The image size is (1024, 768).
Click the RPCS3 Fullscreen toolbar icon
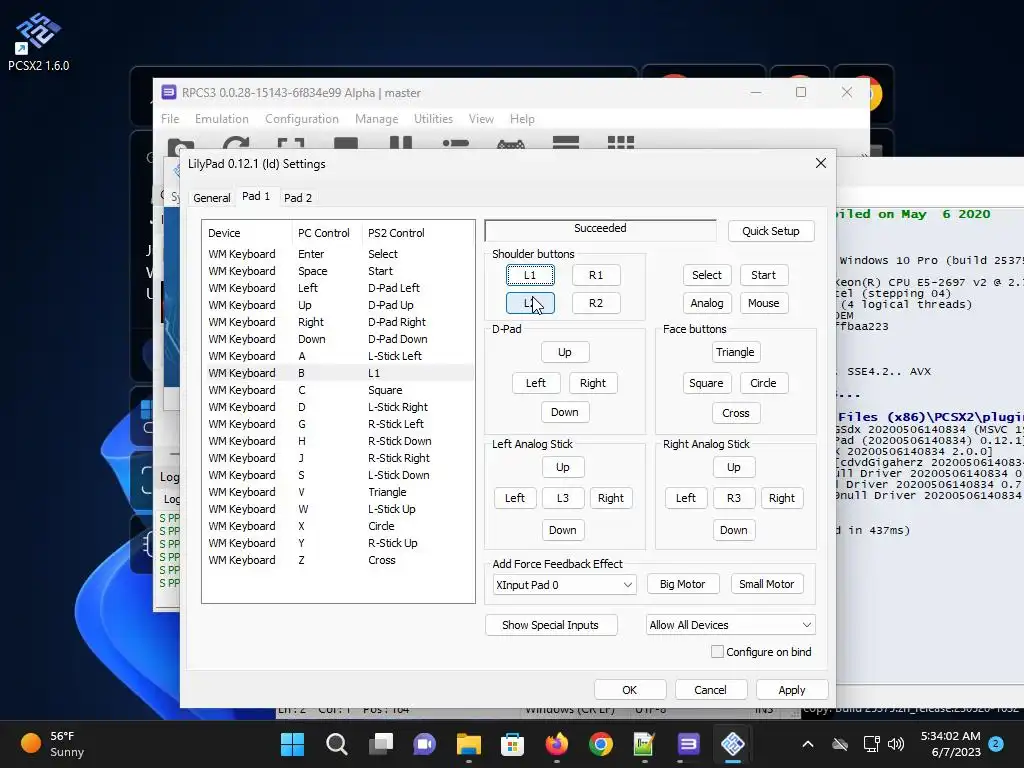pyautogui.click(x=291, y=144)
